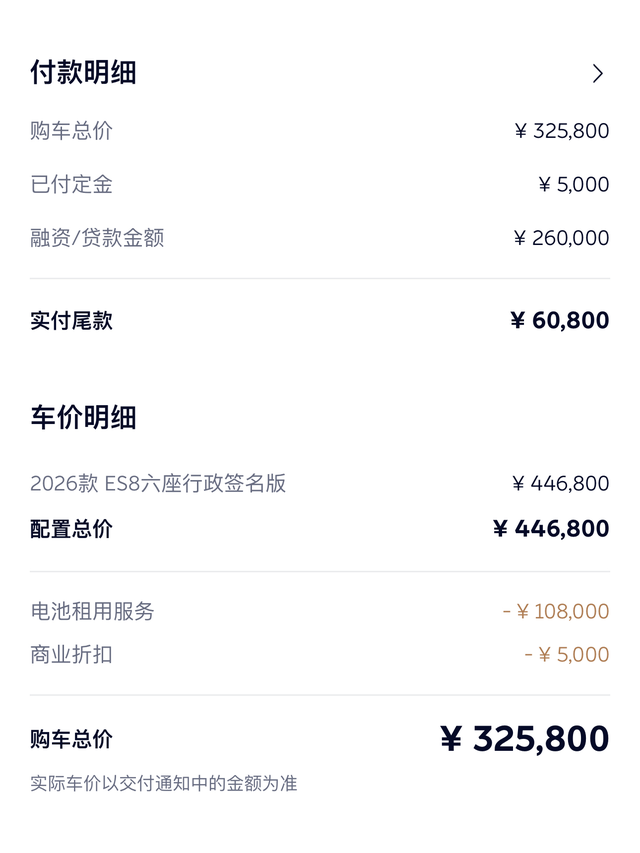The width and height of the screenshot is (640, 853).
Task: Tap the 配置总价 label
Action: click(x=71, y=529)
